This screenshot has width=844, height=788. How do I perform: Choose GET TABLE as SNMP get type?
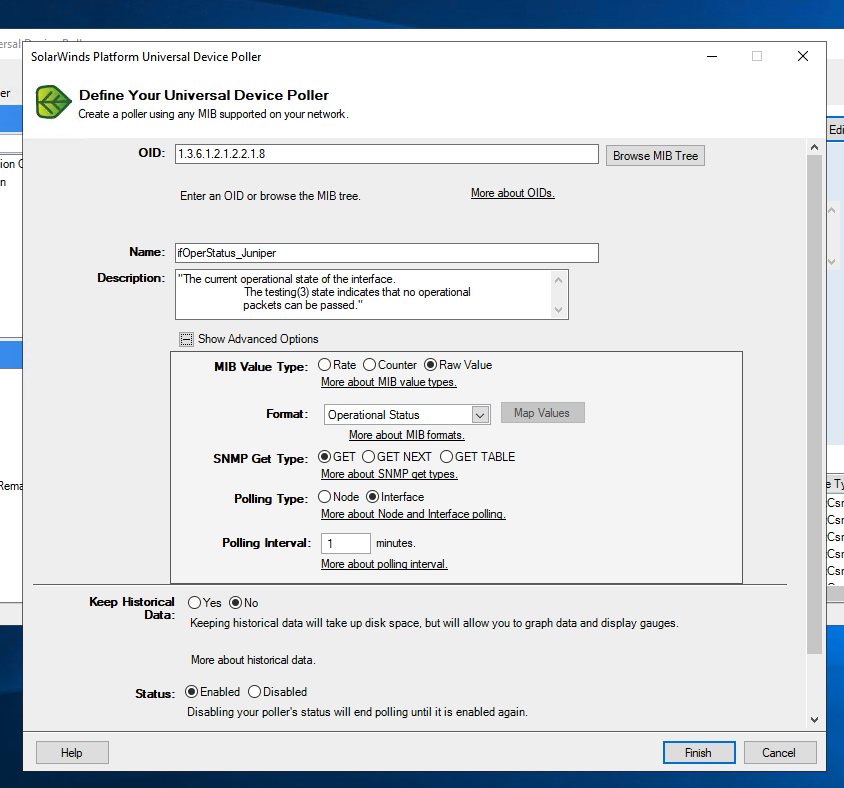tap(444, 457)
